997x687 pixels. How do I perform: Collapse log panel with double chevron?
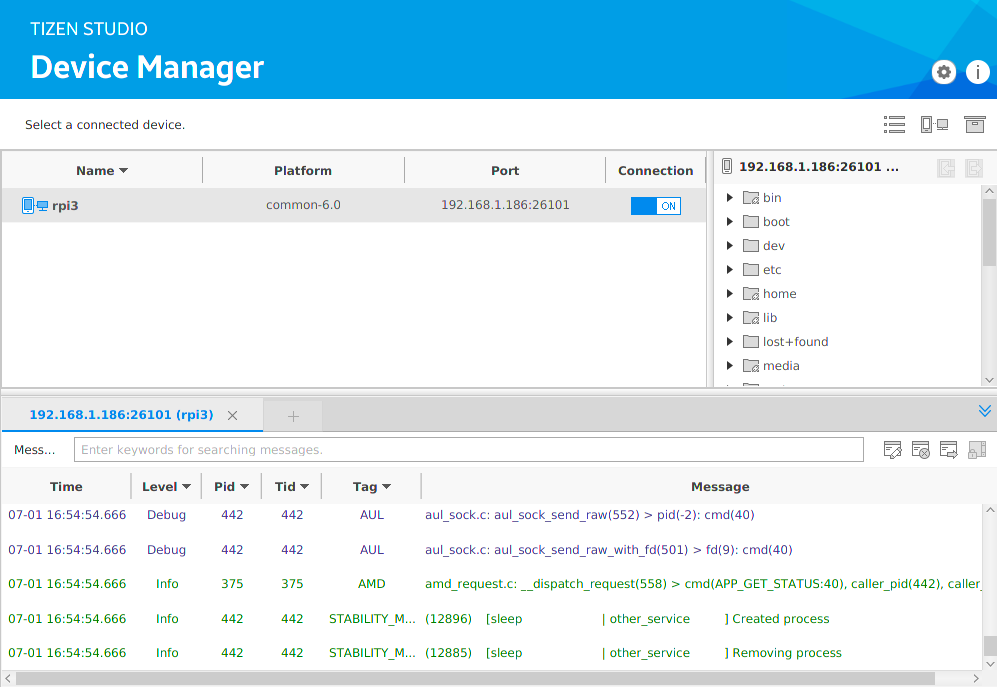click(984, 411)
